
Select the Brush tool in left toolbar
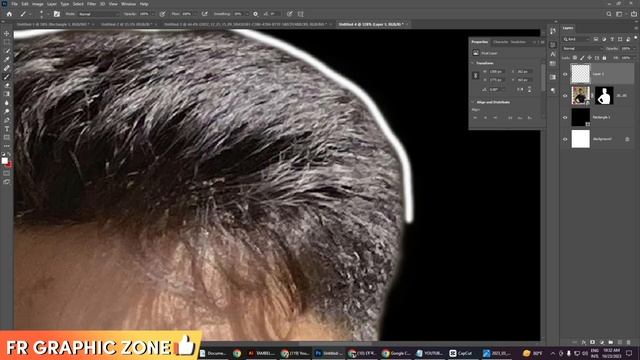(7, 77)
